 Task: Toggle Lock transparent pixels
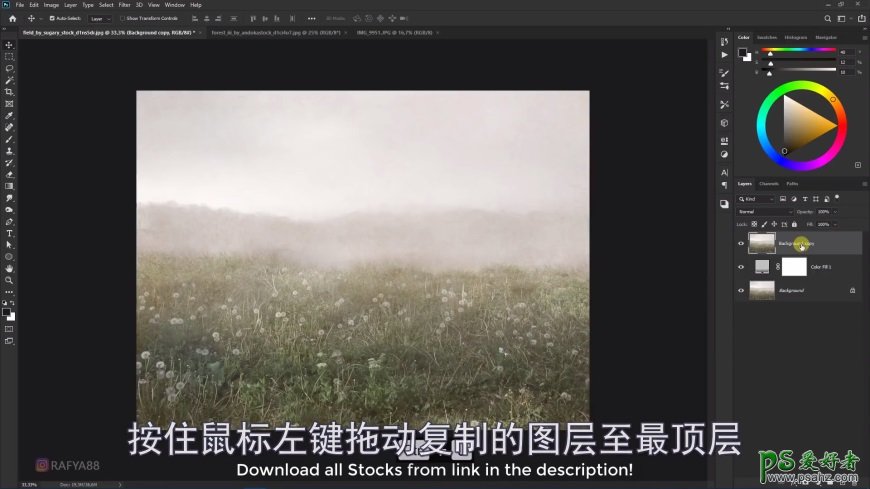pyautogui.click(x=754, y=224)
